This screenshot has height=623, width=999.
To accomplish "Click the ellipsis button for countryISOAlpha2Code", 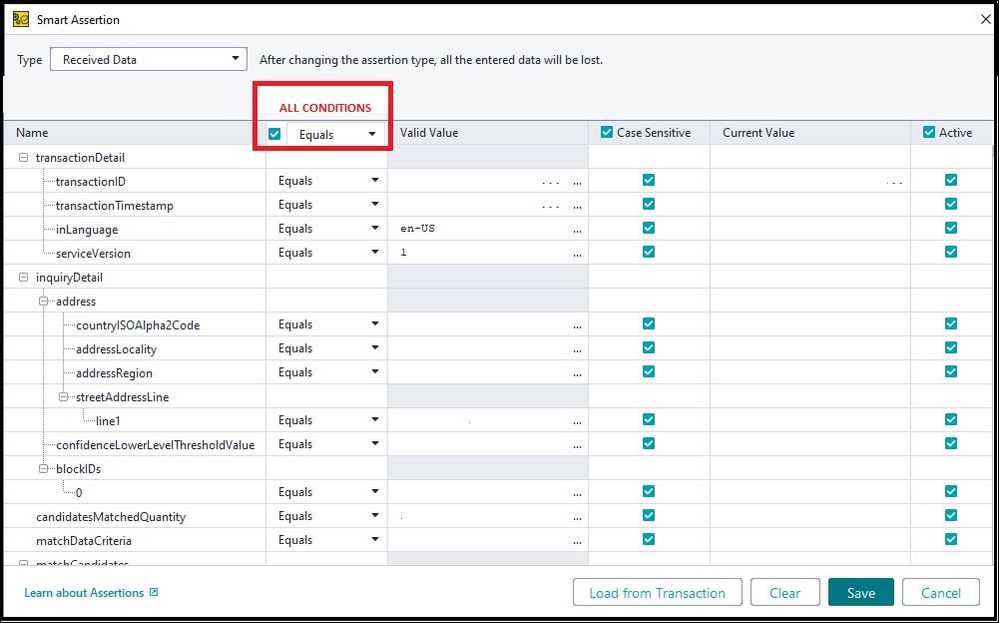I will [577, 325].
